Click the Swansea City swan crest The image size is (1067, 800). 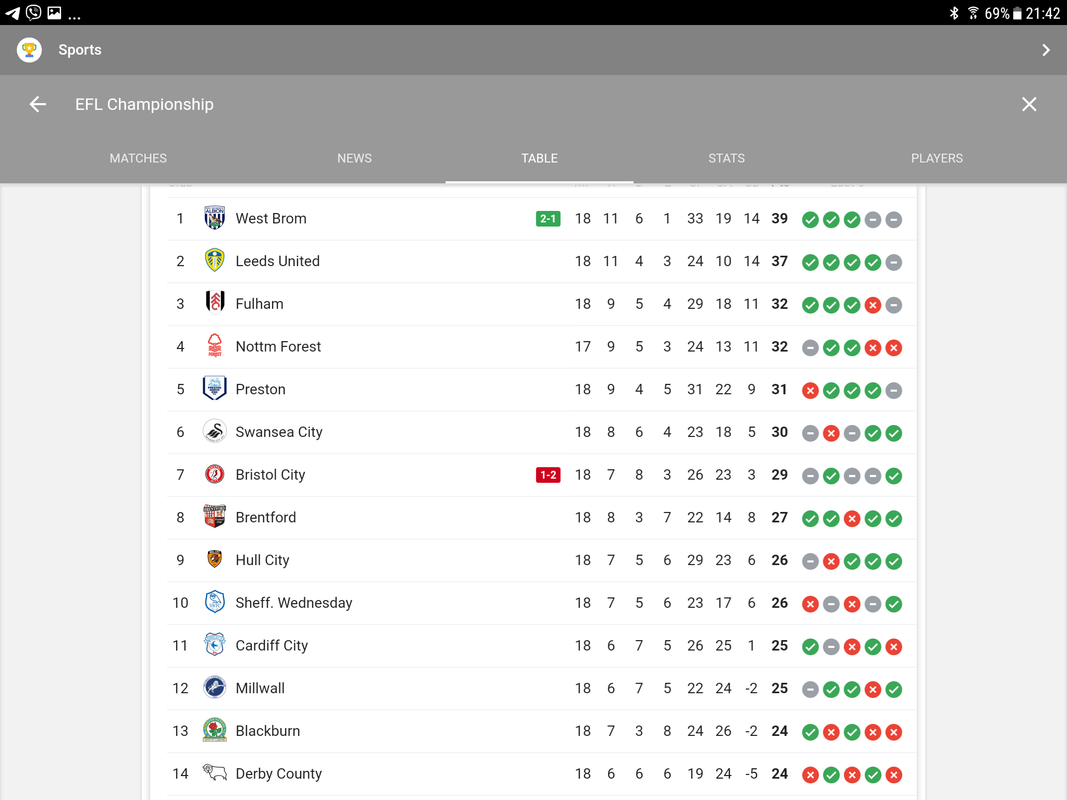pyautogui.click(x=214, y=431)
